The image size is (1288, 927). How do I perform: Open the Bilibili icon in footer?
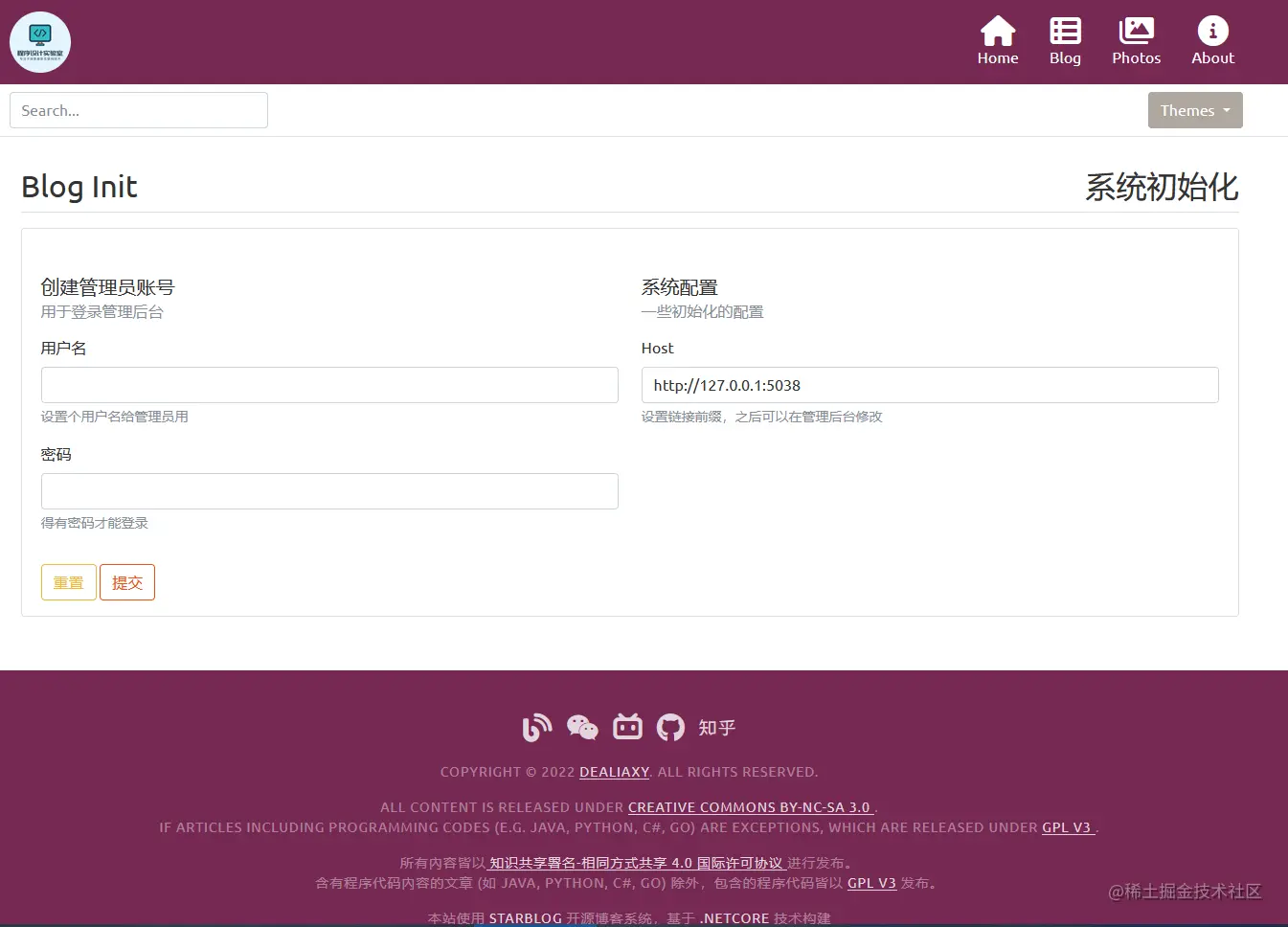click(x=627, y=727)
